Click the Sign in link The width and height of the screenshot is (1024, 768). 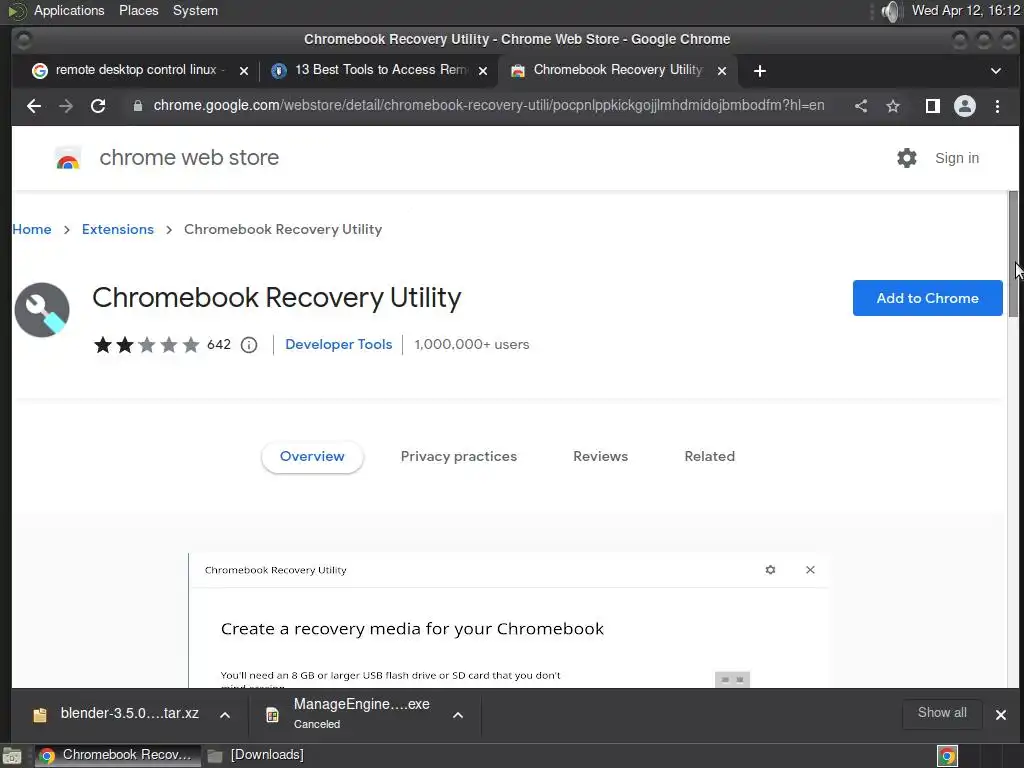click(957, 158)
